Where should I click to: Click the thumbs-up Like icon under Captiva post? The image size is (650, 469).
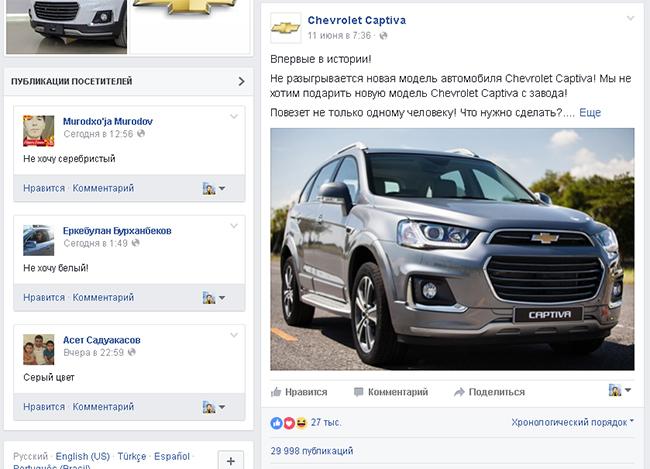point(276,392)
